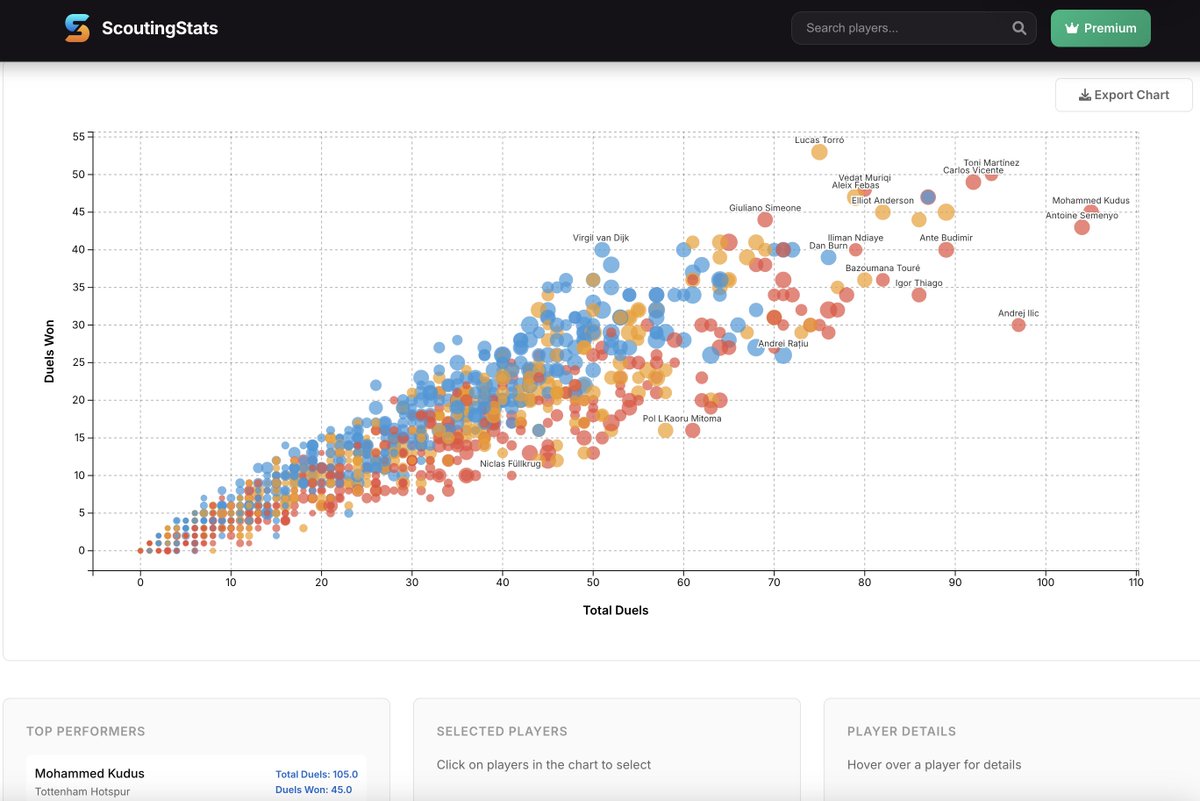Upgrade using the Premium button
The width and height of the screenshot is (1200, 801).
point(1100,28)
